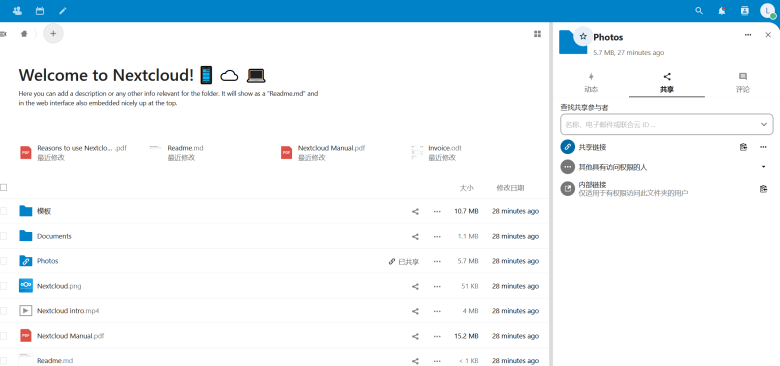
Task: Open the three-dot menu in the Photos sidebar header
Action: (x=748, y=35)
